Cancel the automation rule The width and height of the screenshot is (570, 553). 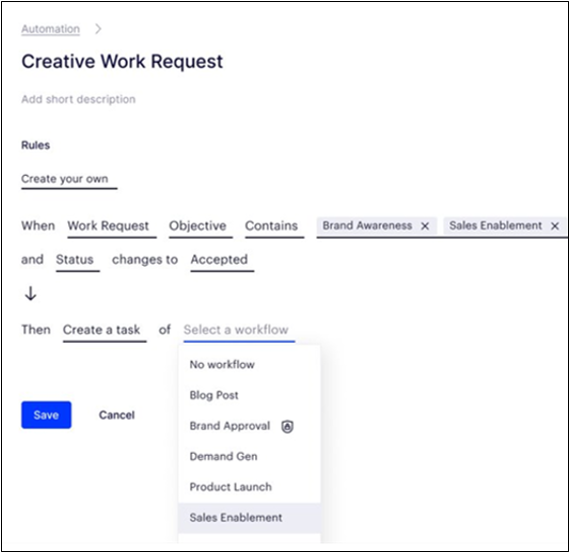coord(117,415)
